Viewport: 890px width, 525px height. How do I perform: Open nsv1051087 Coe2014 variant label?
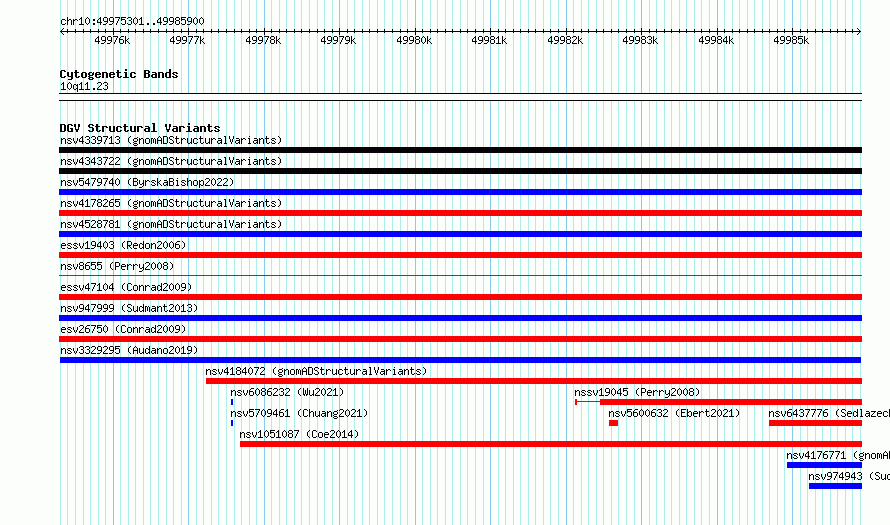tap(299, 434)
